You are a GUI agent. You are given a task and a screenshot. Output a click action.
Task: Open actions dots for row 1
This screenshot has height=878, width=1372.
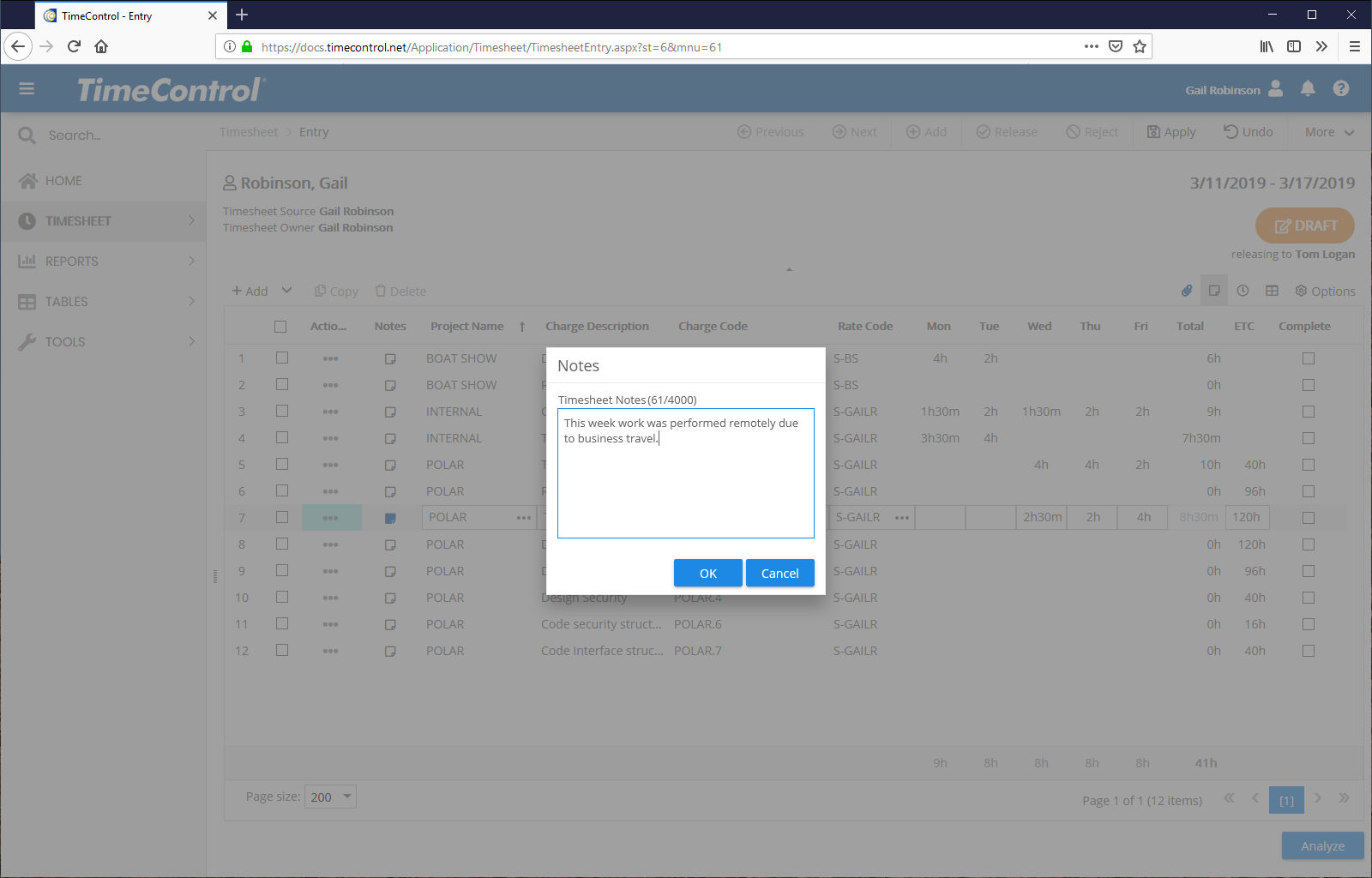330,358
